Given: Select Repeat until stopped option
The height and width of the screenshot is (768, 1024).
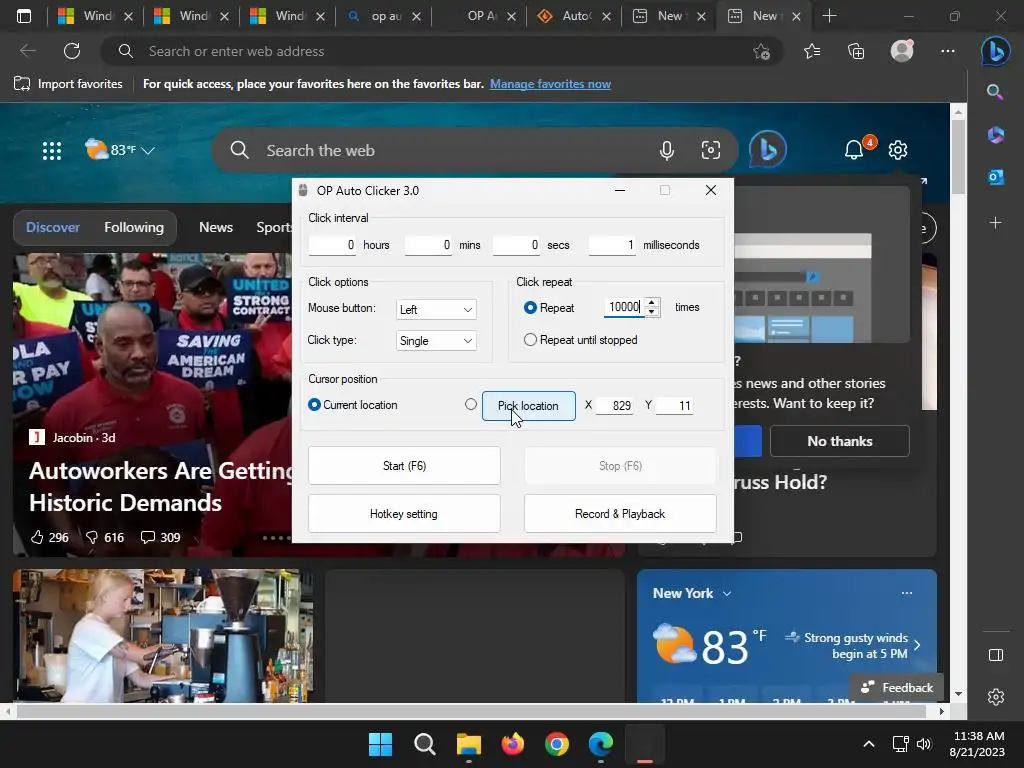Looking at the screenshot, I should (x=530, y=340).
